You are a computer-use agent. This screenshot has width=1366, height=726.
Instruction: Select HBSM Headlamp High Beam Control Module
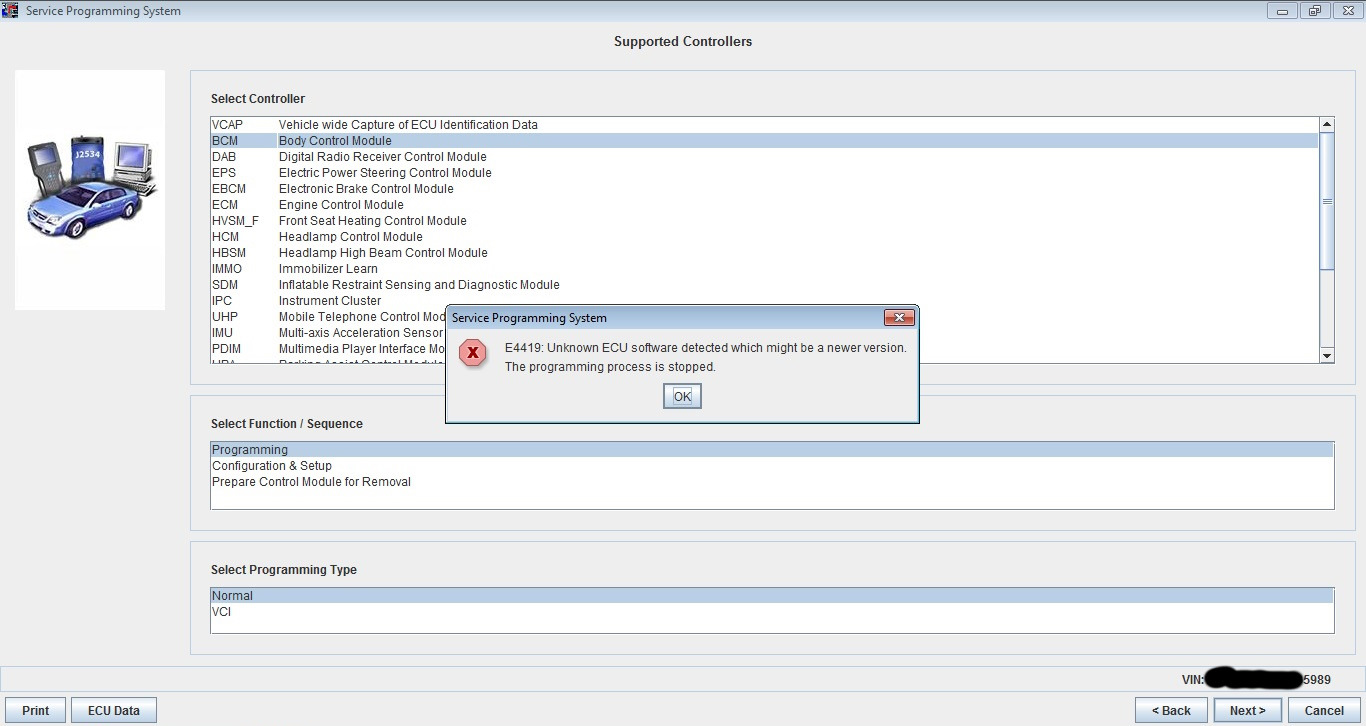[x=764, y=253]
